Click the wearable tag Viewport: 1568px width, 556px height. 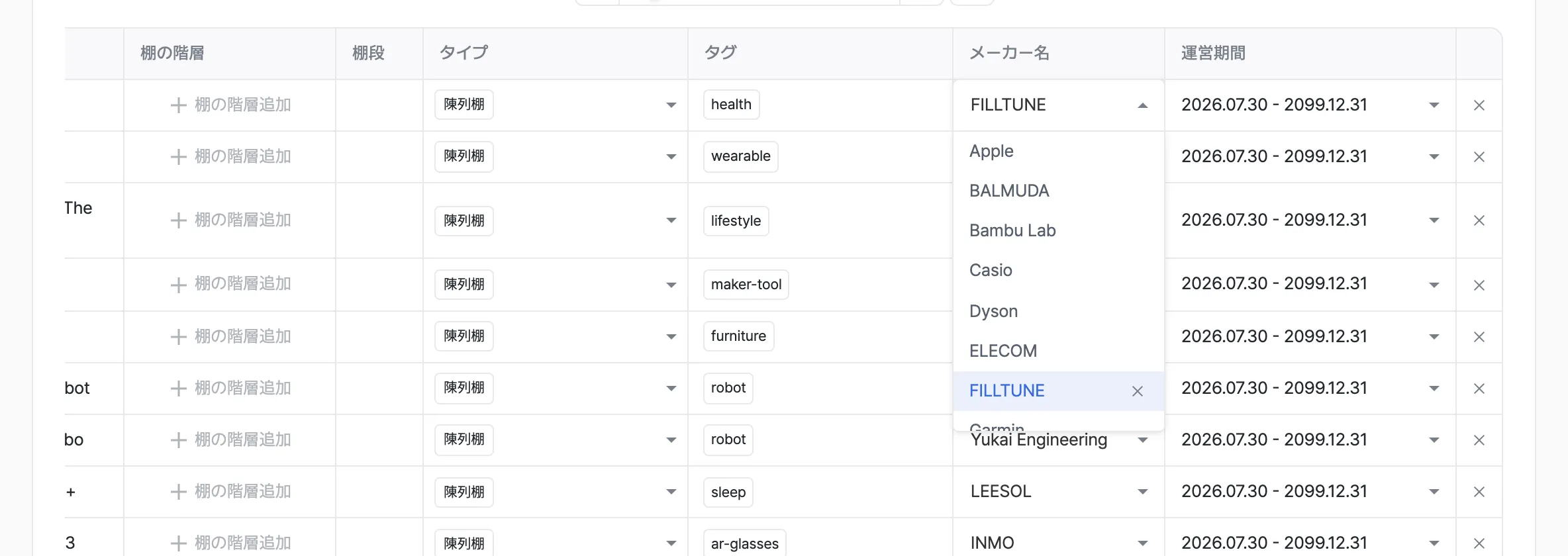point(740,156)
